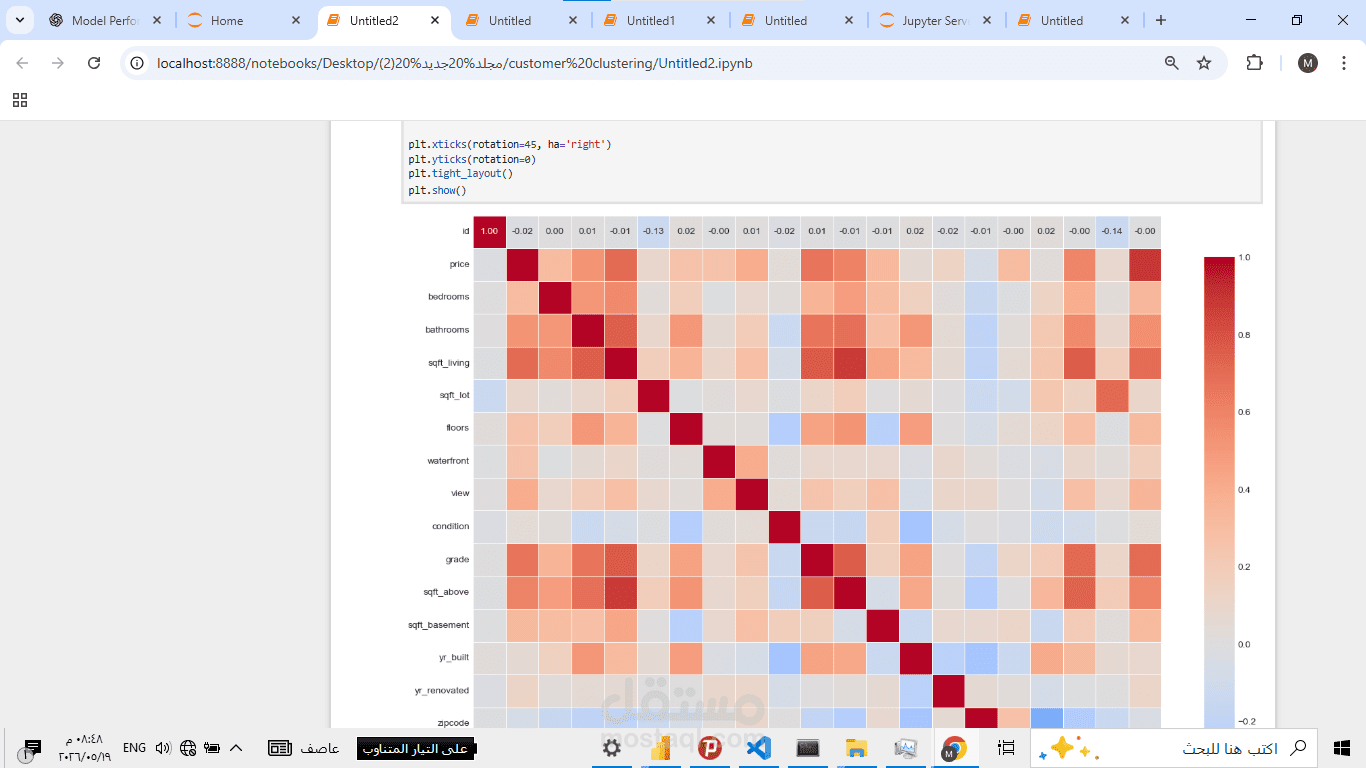Viewport: 1366px width, 768px height.
Task: Open the zoom magnifier in the address bar
Action: point(1172,63)
